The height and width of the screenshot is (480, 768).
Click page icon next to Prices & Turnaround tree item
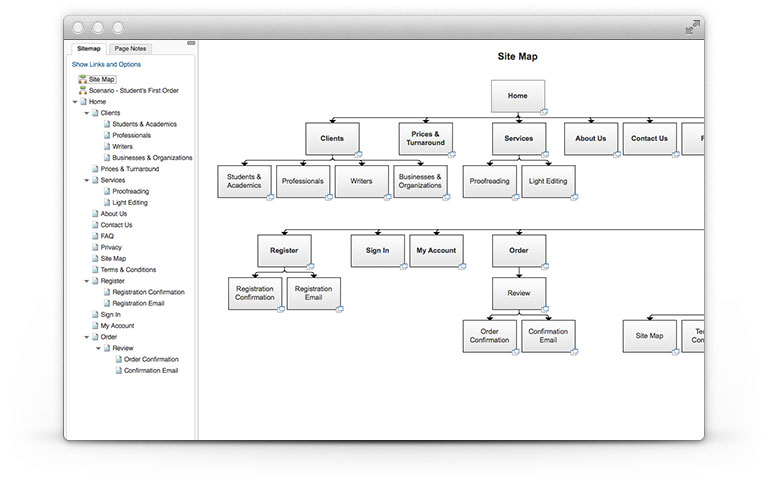click(96, 168)
